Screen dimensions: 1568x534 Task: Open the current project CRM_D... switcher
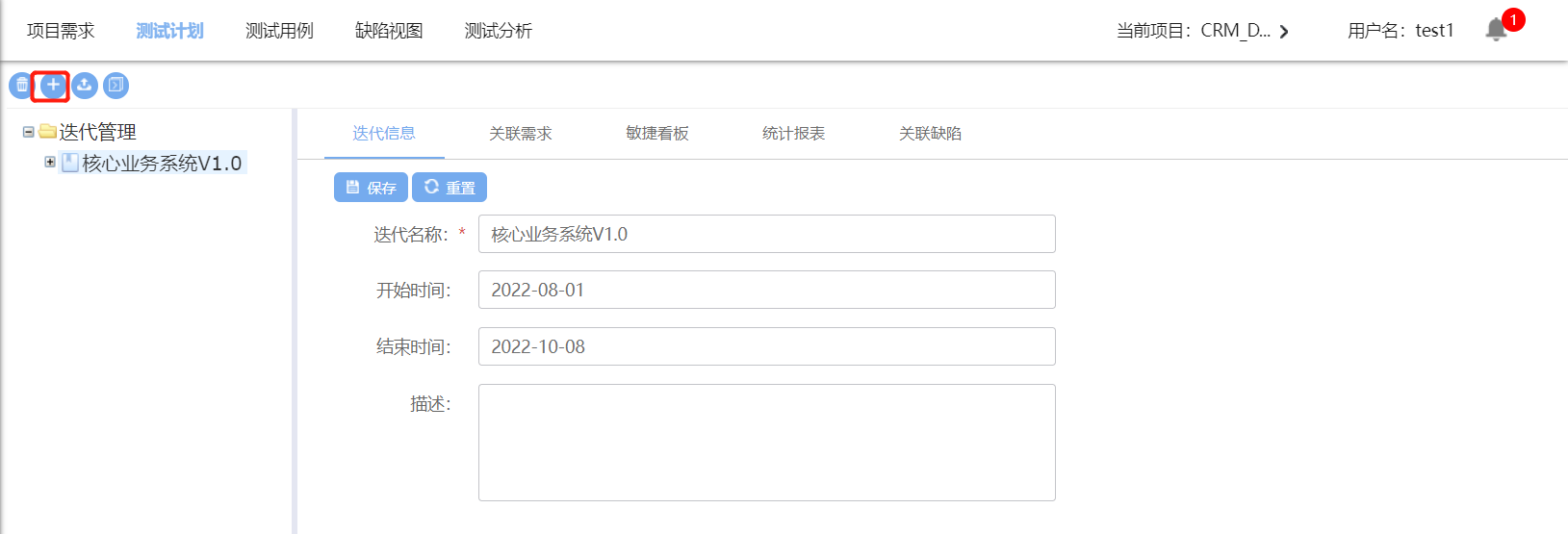pos(1202,31)
